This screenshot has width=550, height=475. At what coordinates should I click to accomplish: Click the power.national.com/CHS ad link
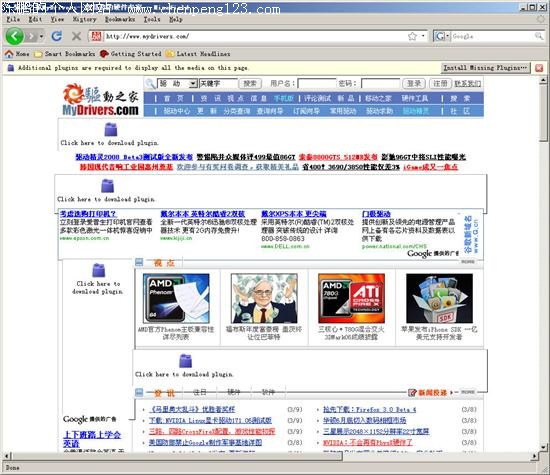tap(394, 246)
